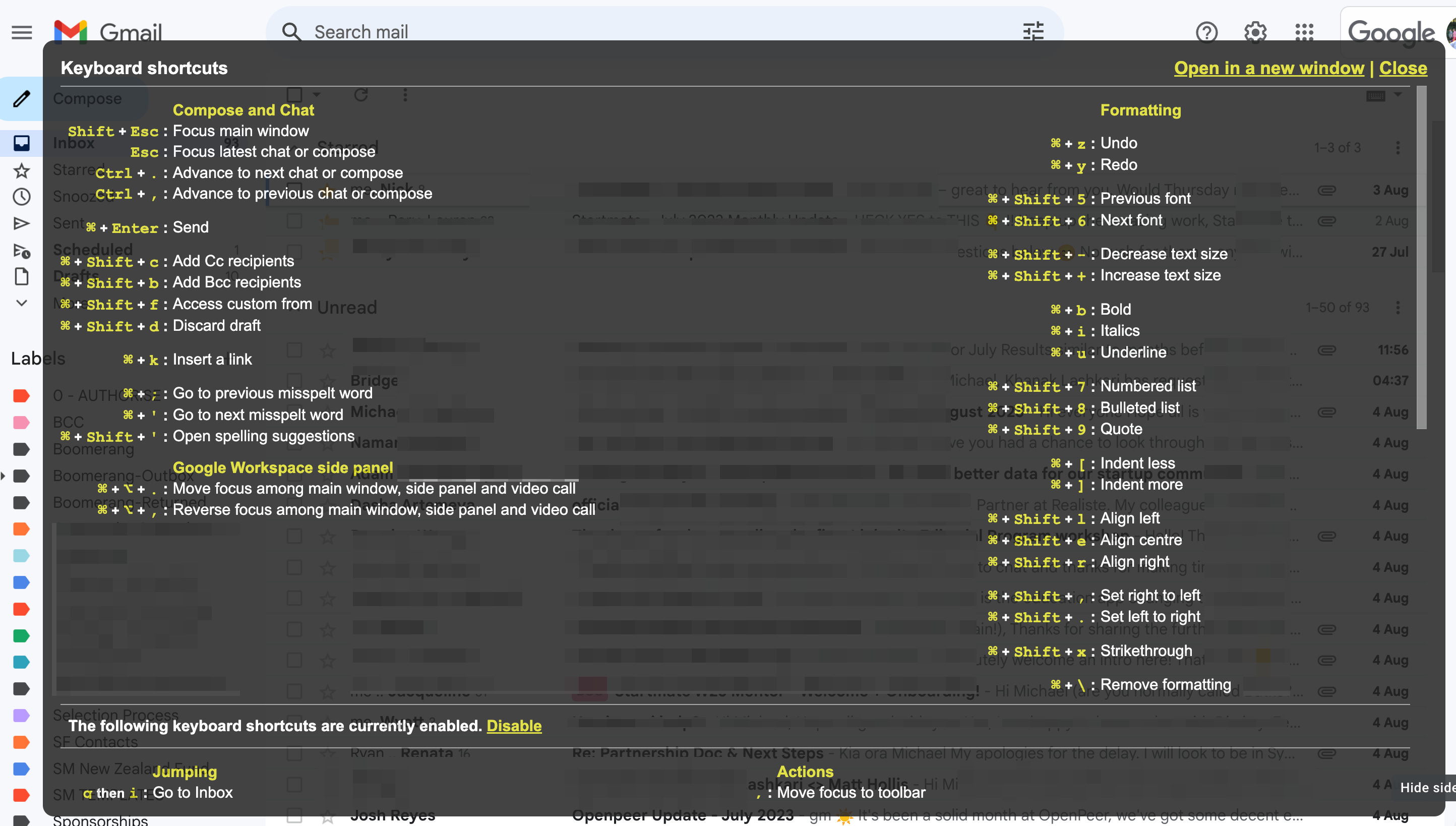1456x826 pixels.
Task: Click the main menu hamburger icon
Action: pos(22,32)
